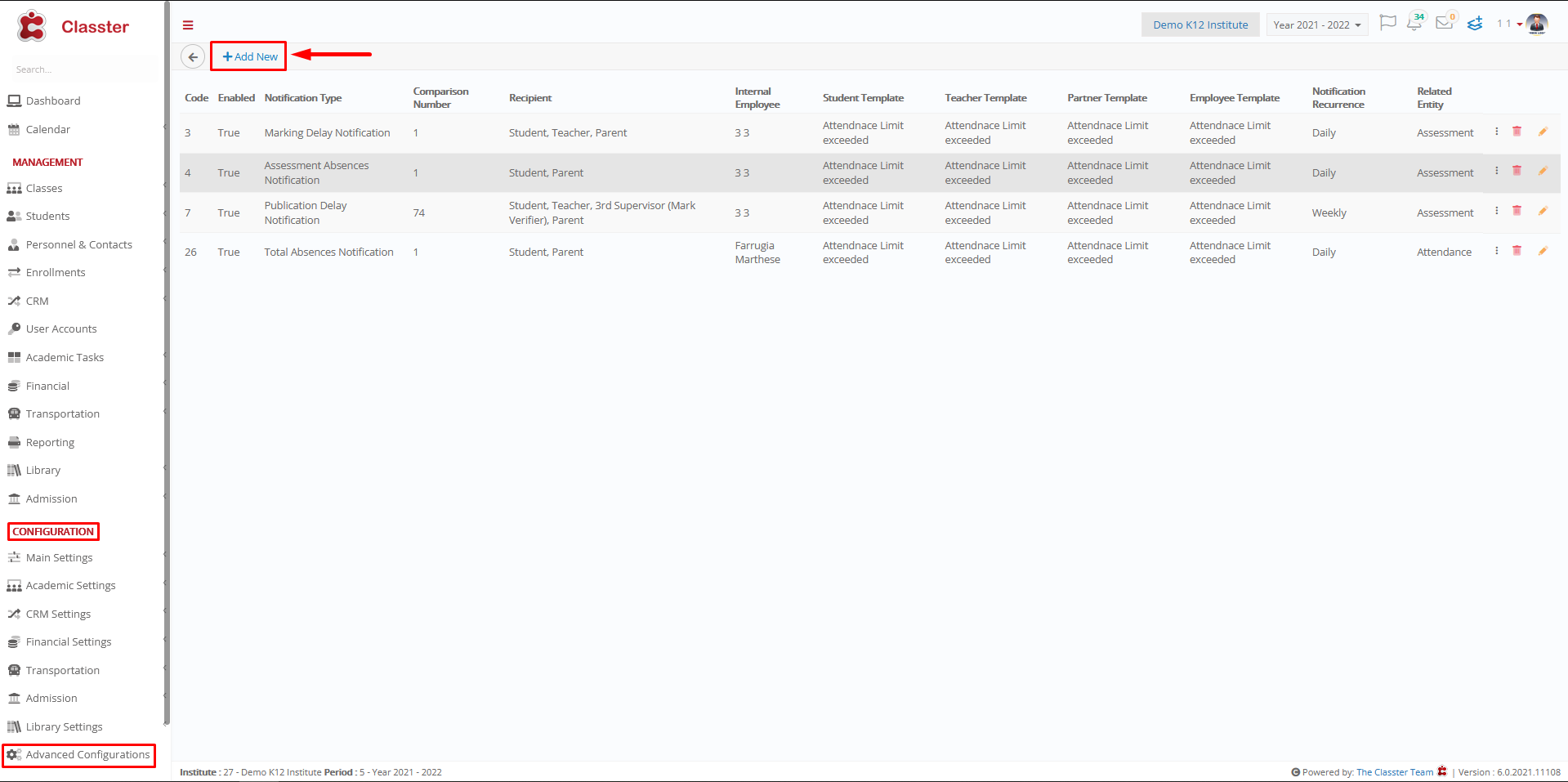Open the notifications bell icon
1568x782 pixels.
coord(1415,23)
